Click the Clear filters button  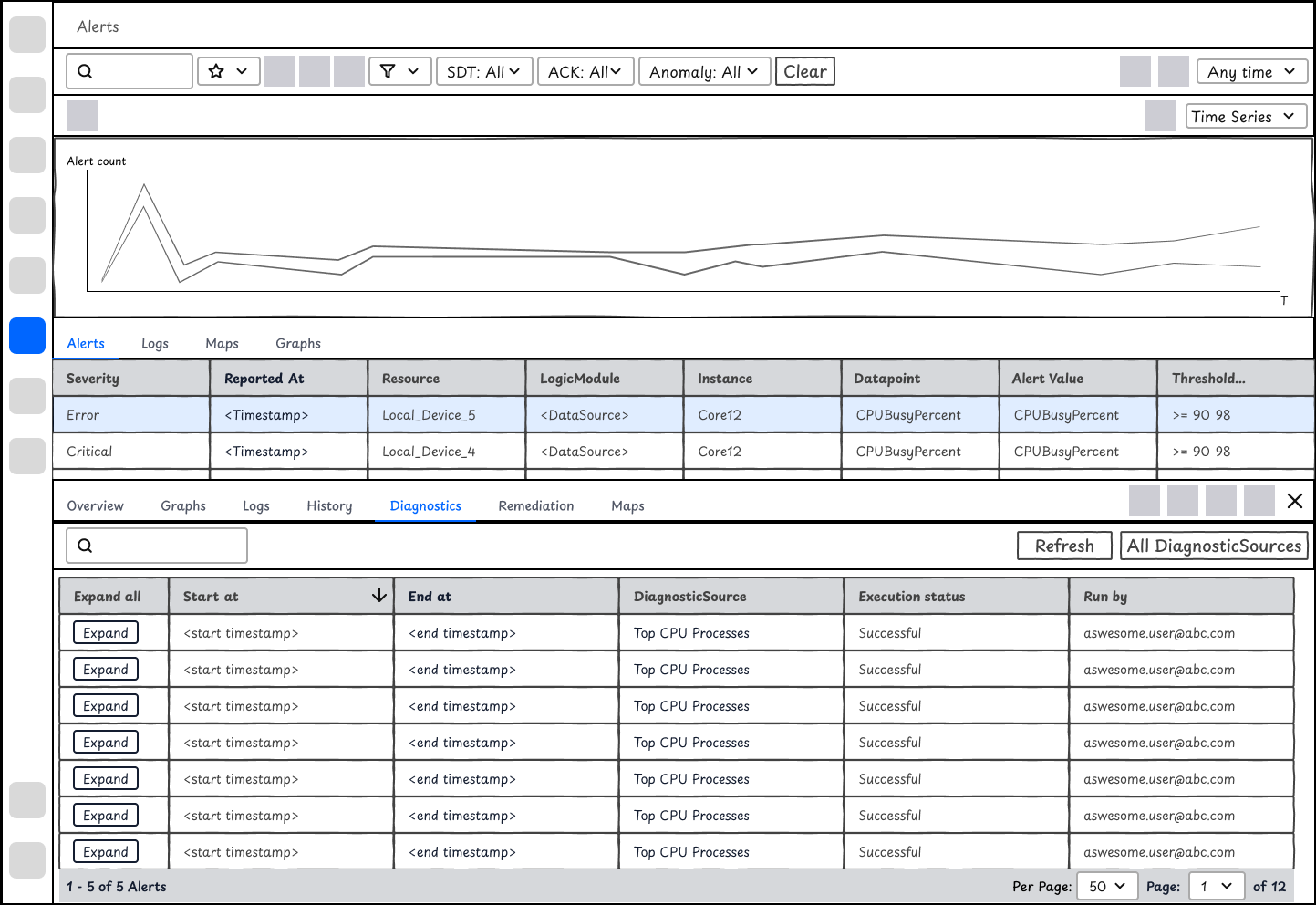(x=805, y=71)
